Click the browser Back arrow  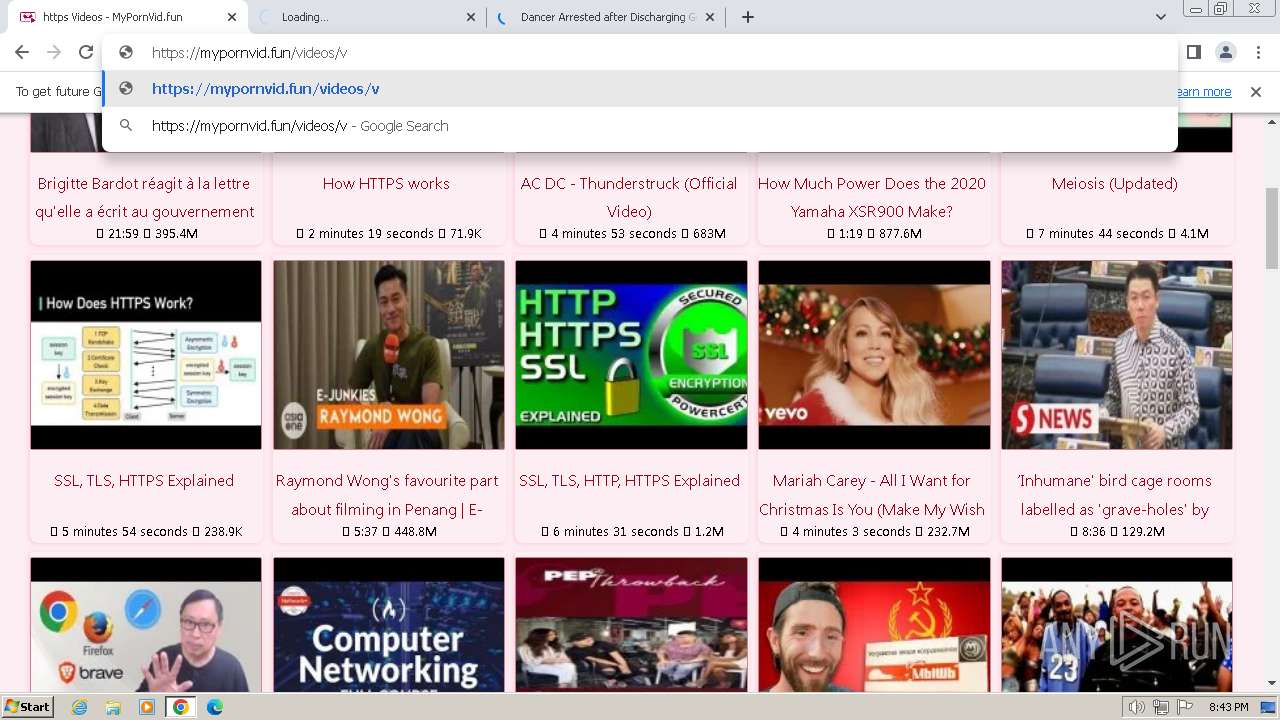(x=22, y=52)
